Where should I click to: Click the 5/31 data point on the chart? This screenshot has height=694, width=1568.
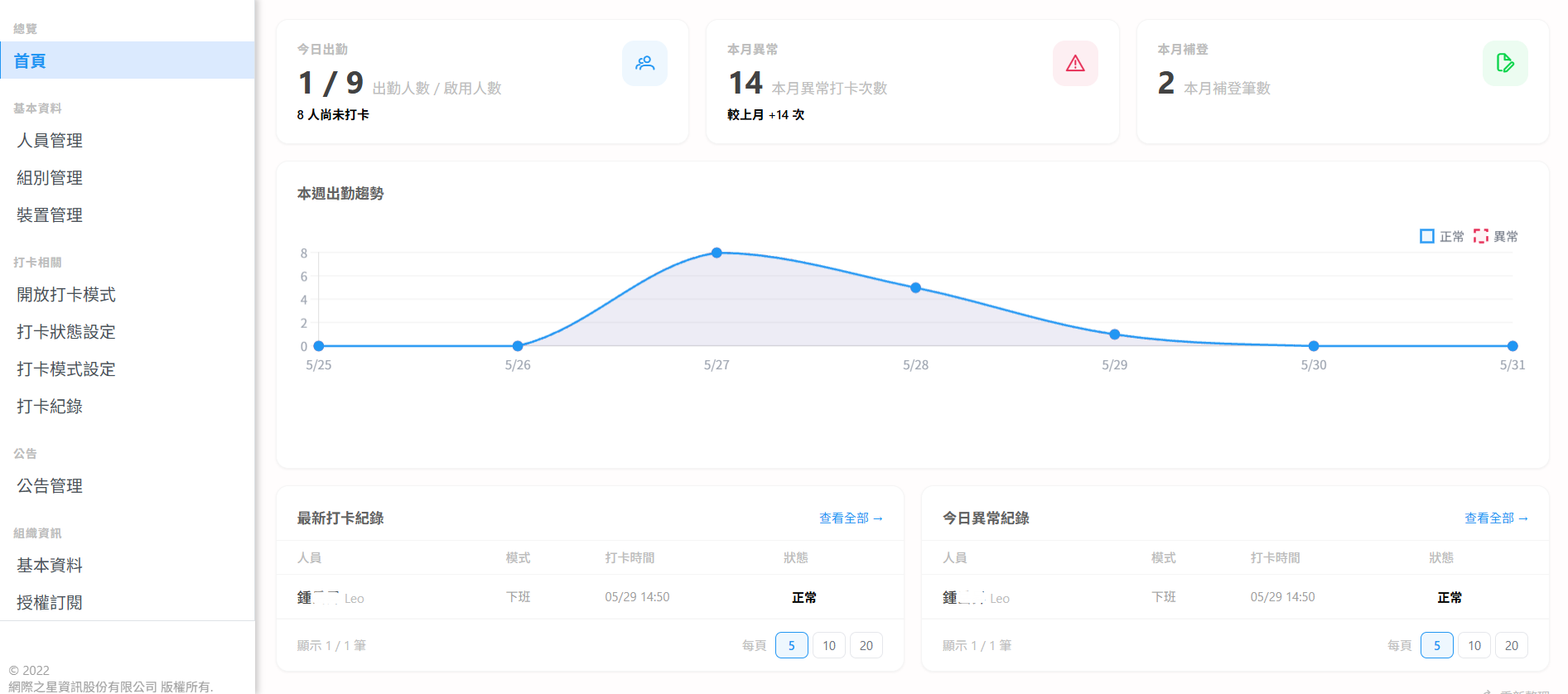1513,346
